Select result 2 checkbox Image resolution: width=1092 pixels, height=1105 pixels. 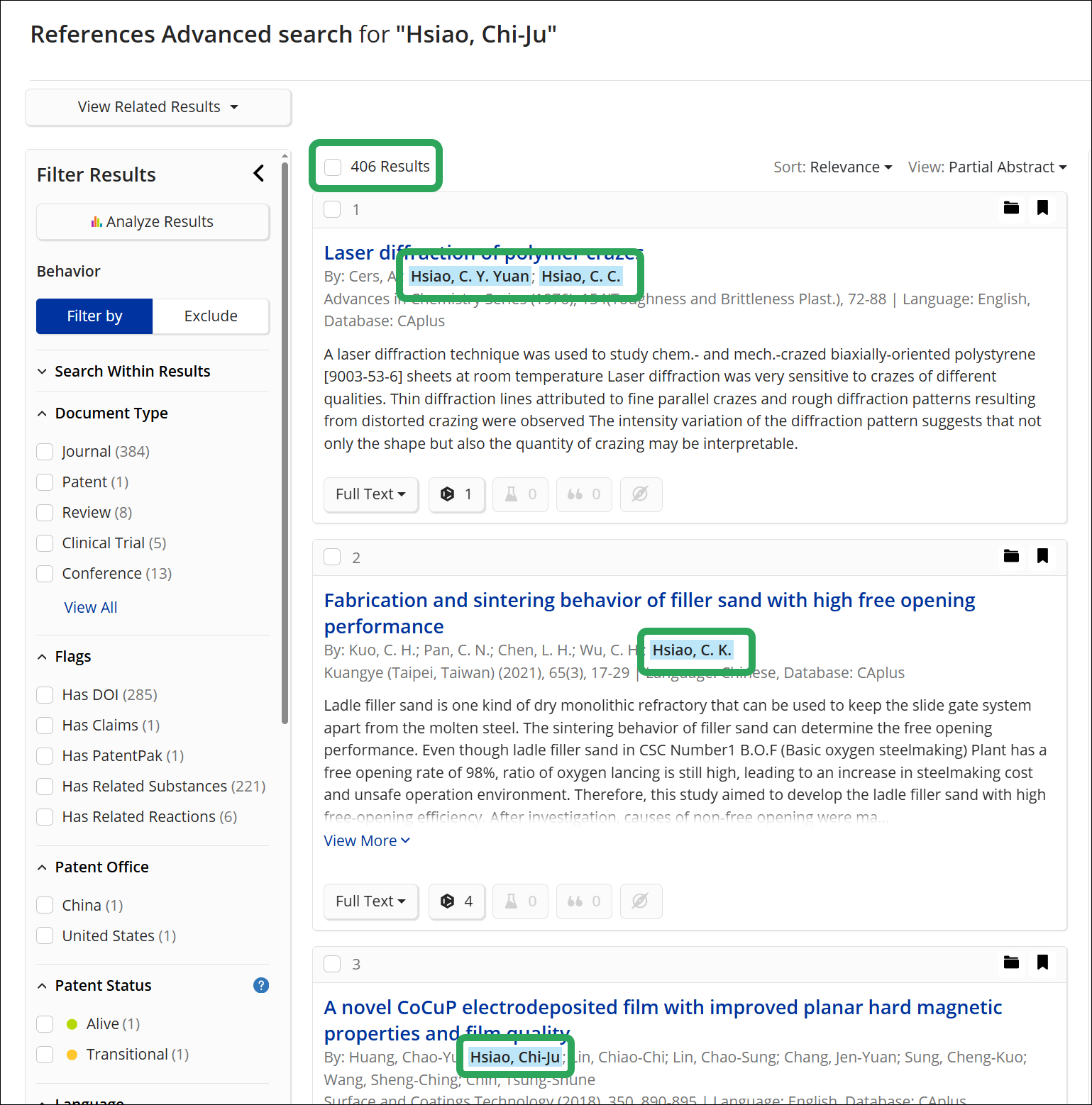(332, 557)
